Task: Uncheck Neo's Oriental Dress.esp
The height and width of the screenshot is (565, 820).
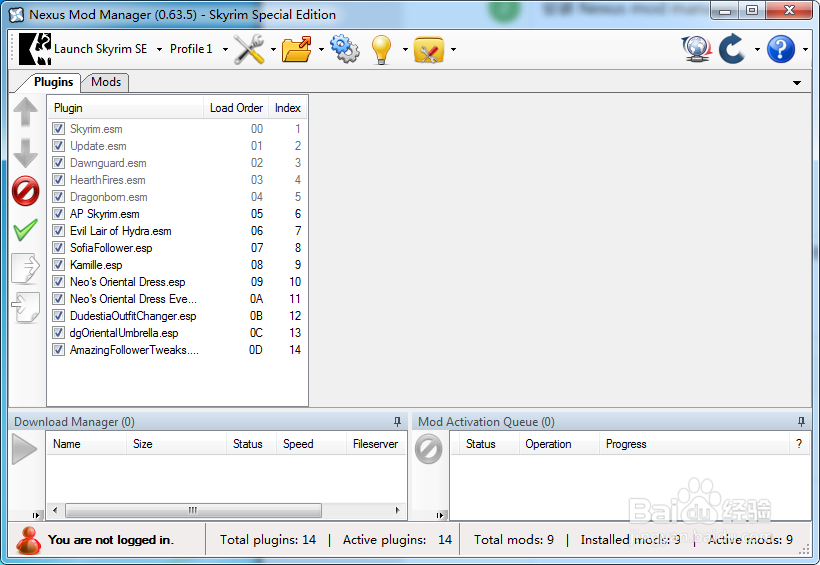Action: (x=59, y=281)
